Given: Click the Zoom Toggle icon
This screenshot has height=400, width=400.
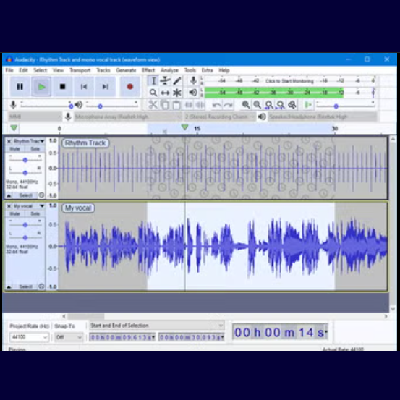Looking at the screenshot, I should pos(292,105).
